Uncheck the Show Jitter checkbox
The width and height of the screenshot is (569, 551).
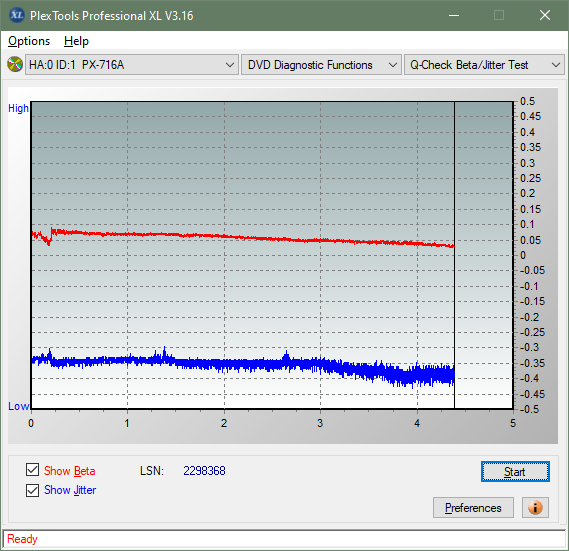[32, 490]
